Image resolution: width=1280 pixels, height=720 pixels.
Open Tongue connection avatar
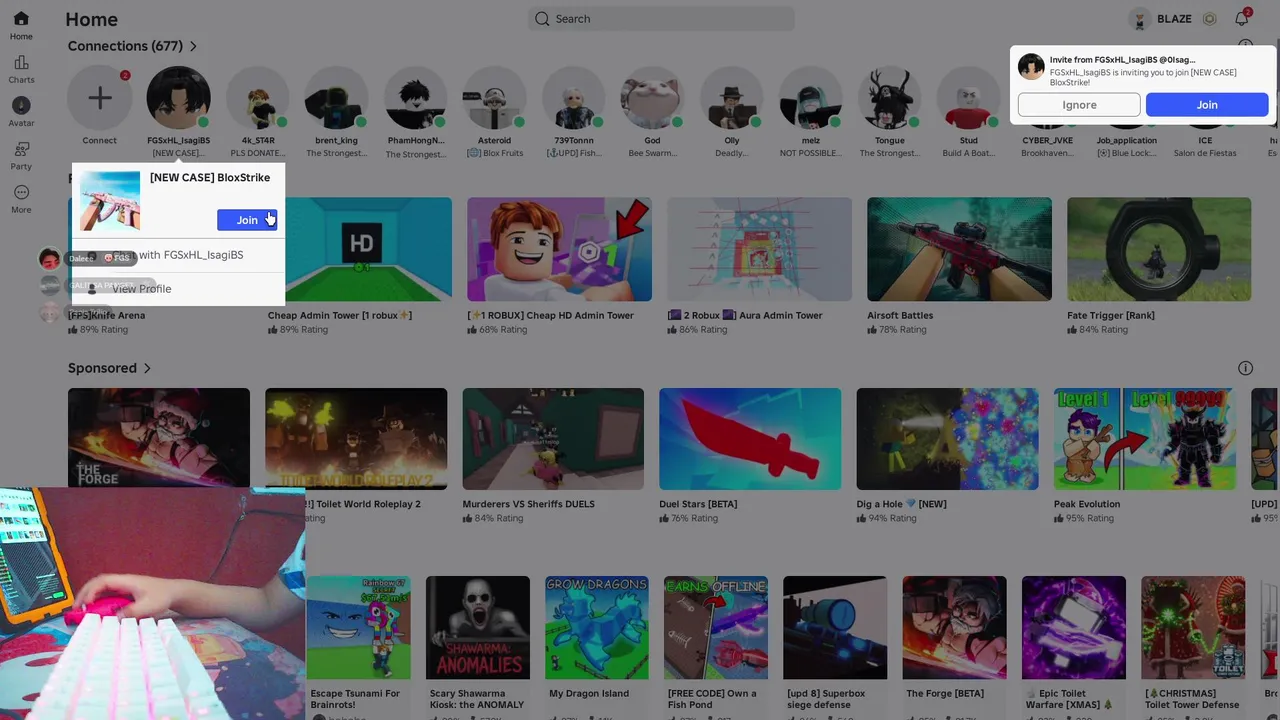889,98
